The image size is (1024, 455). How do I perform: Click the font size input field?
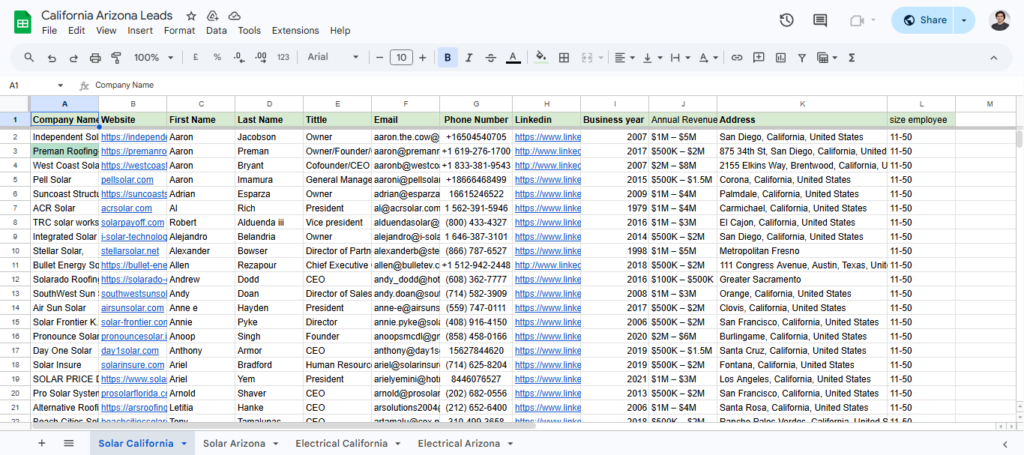click(x=401, y=57)
